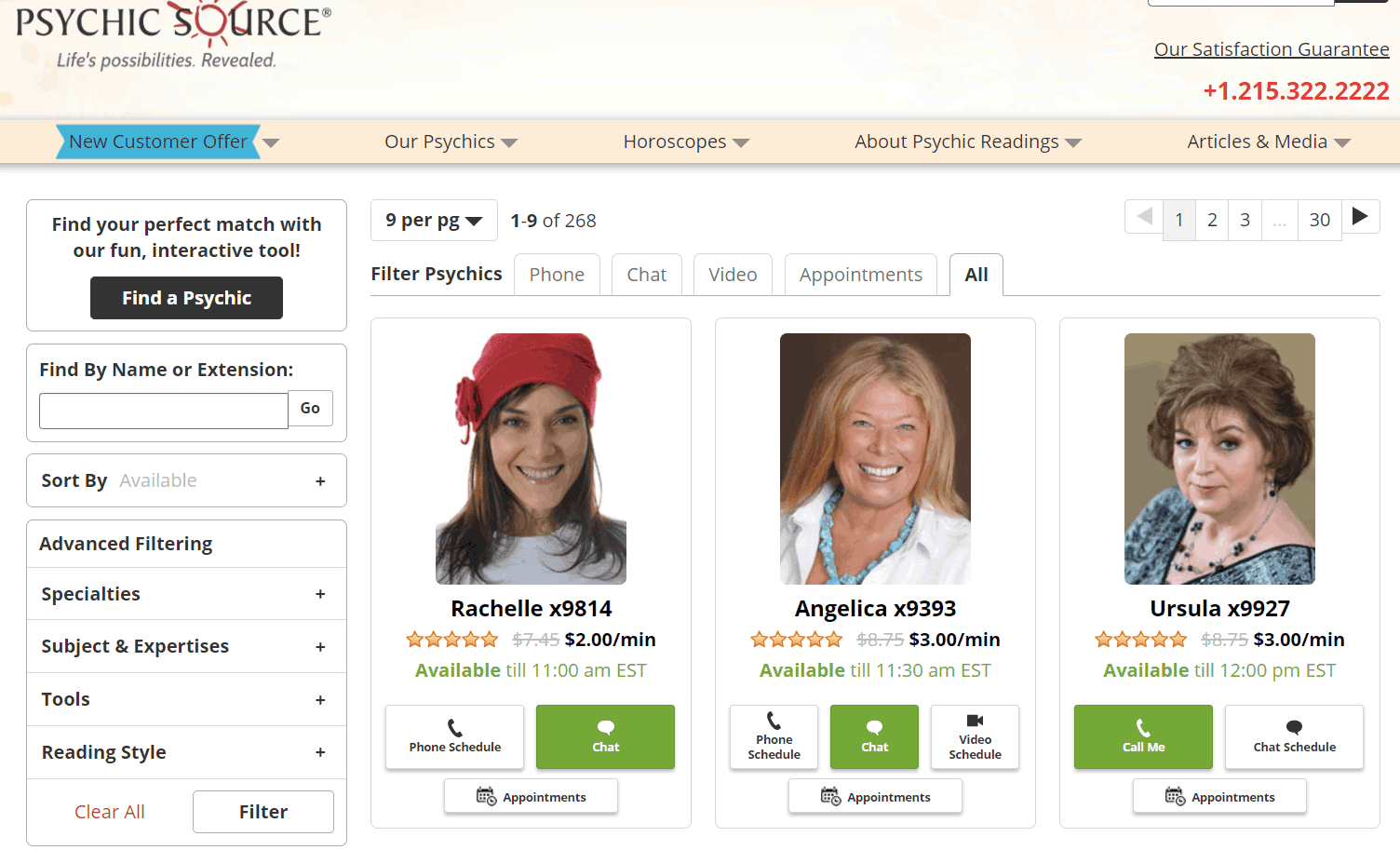This screenshot has width=1400, height=850.
Task: Open Angelica's profile photo
Action: (875, 459)
